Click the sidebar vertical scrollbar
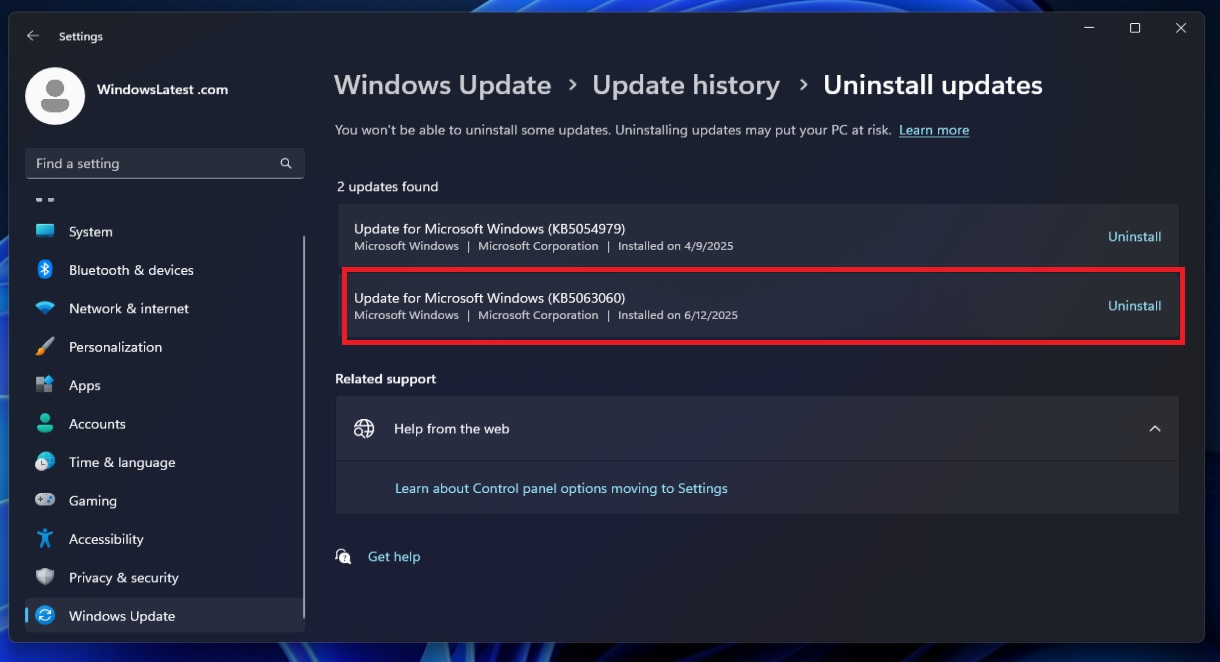This screenshot has width=1220, height=662. pos(304,427)
